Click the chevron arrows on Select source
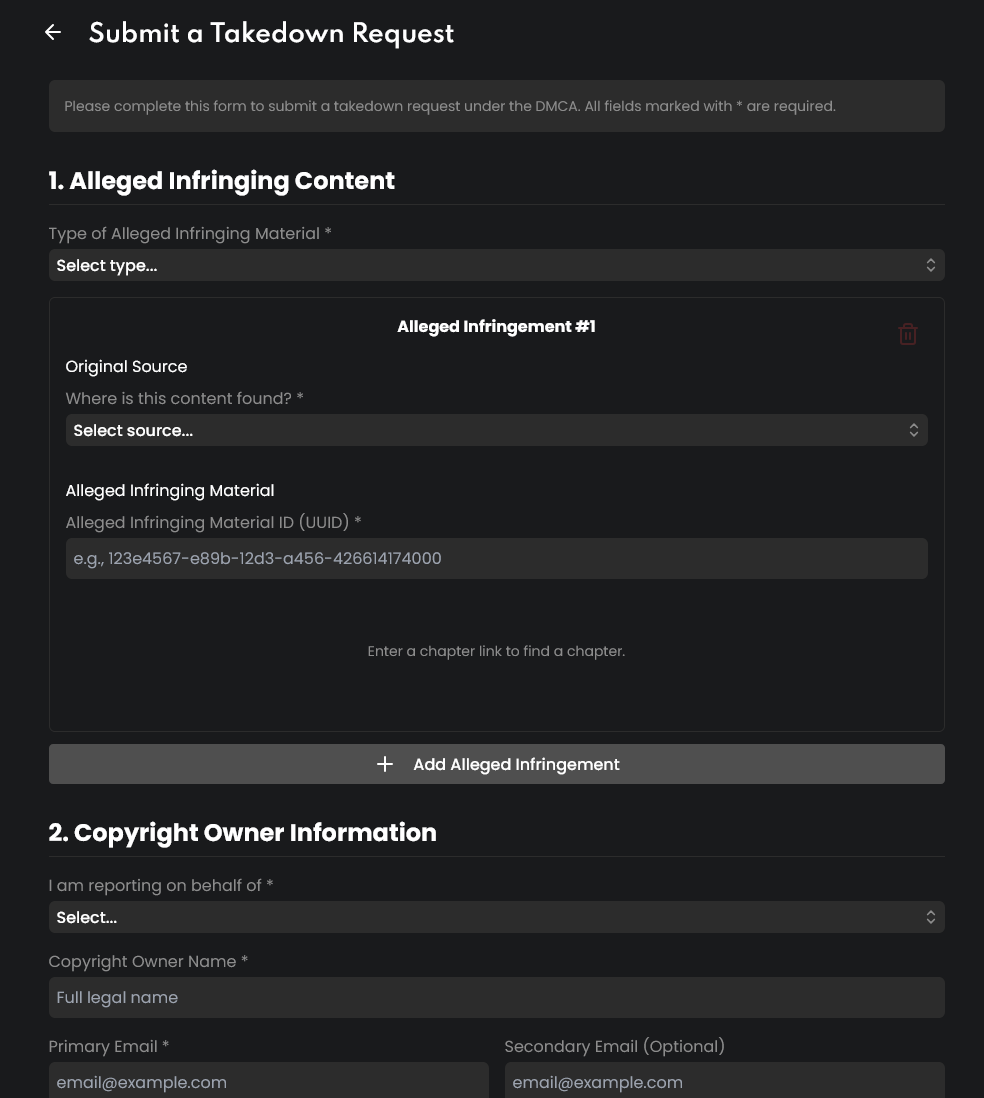 (913, 430)
